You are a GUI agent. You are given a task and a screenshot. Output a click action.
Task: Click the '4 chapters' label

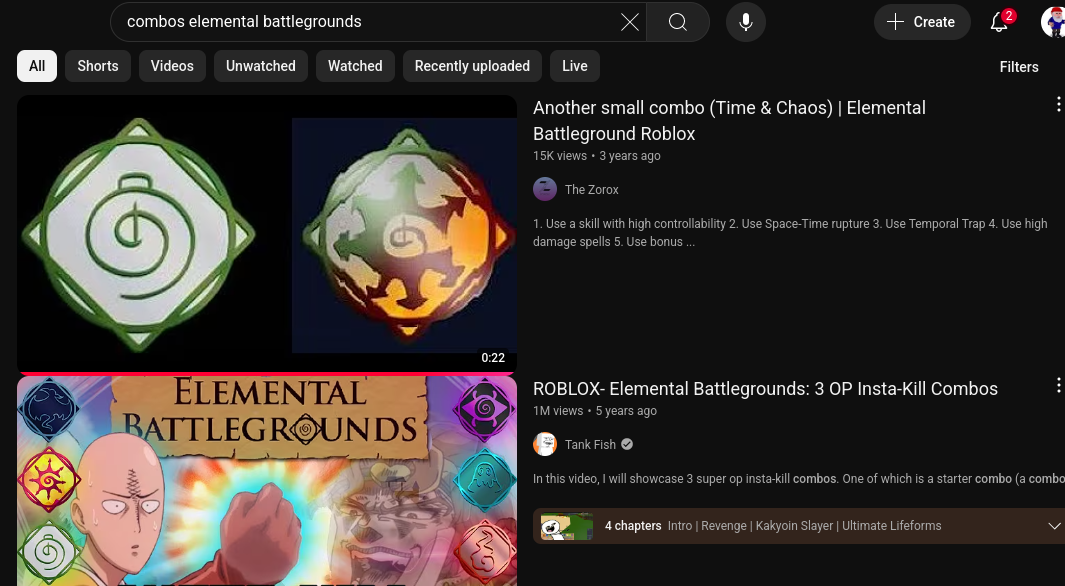[x=633, y=526]
